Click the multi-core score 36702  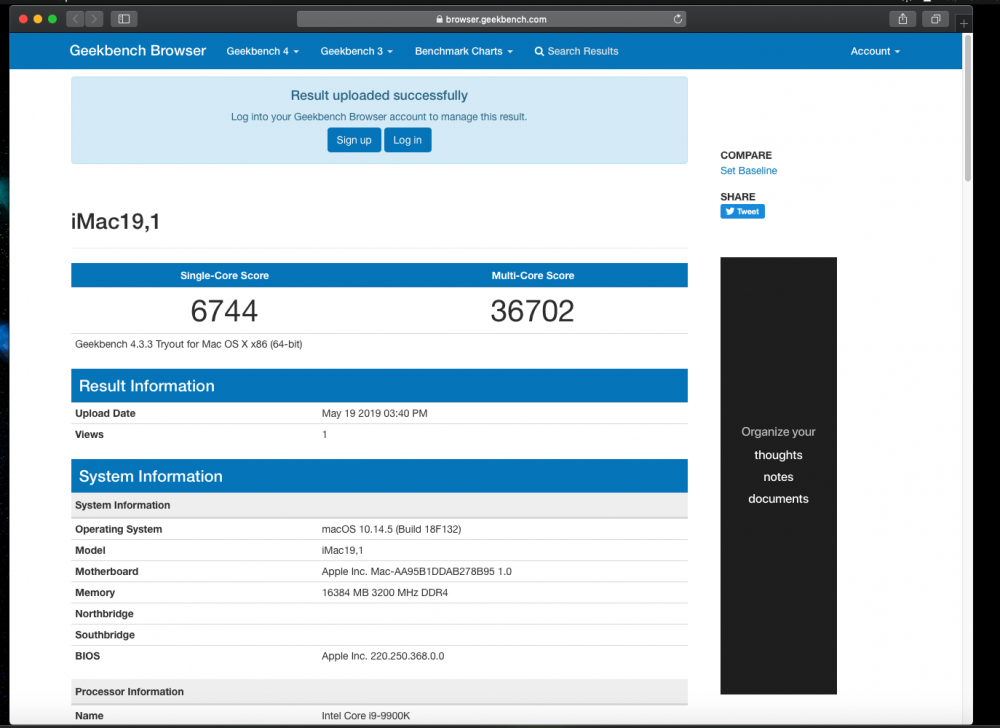point(533,311)
